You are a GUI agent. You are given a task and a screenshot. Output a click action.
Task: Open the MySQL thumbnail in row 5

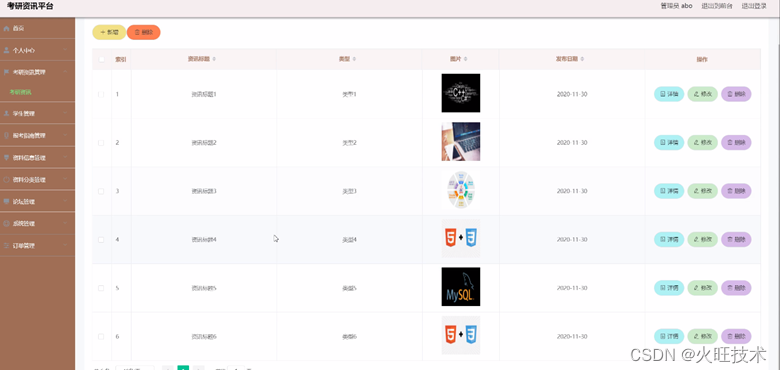click(x=461, y=287)
